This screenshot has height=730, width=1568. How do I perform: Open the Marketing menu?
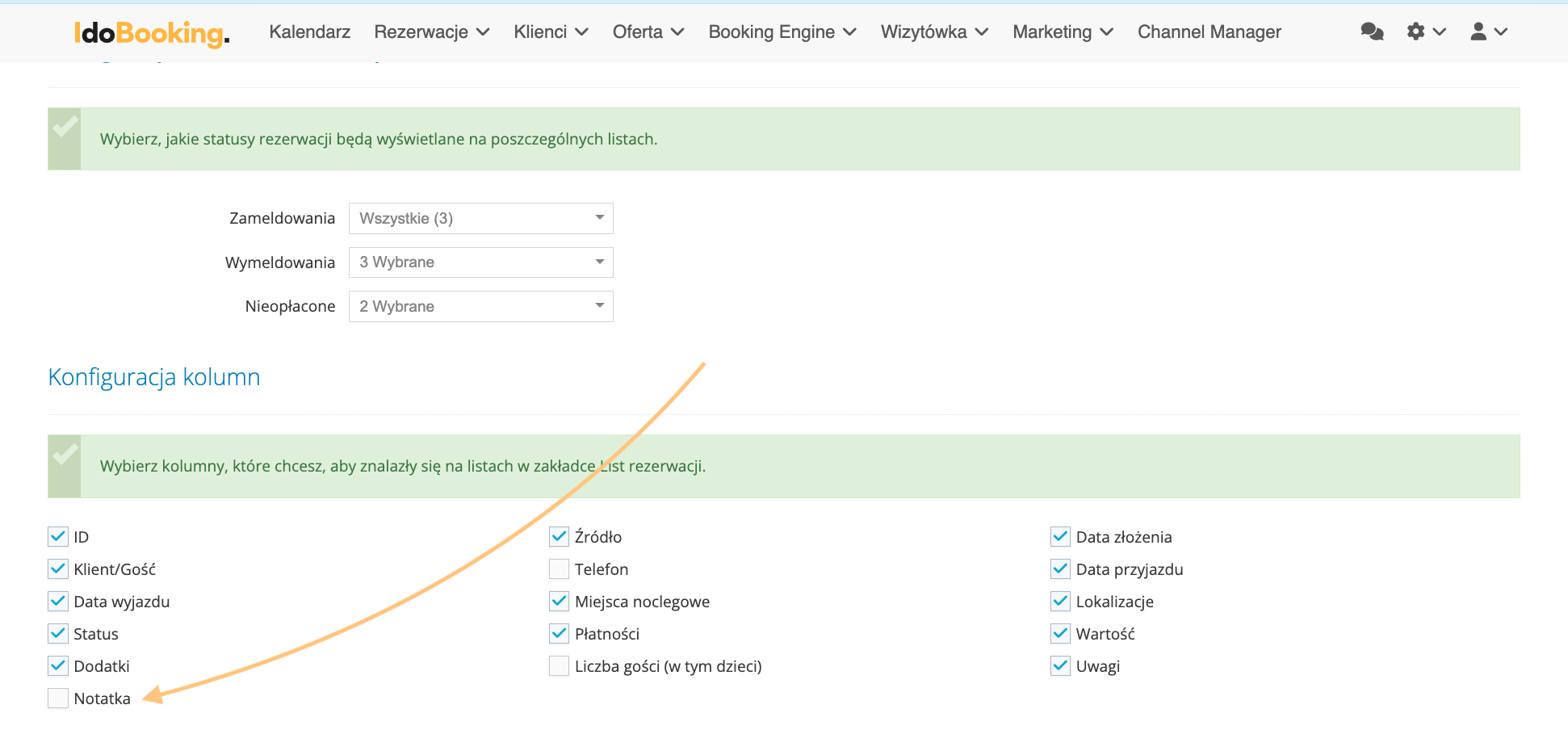[1062, 31]
